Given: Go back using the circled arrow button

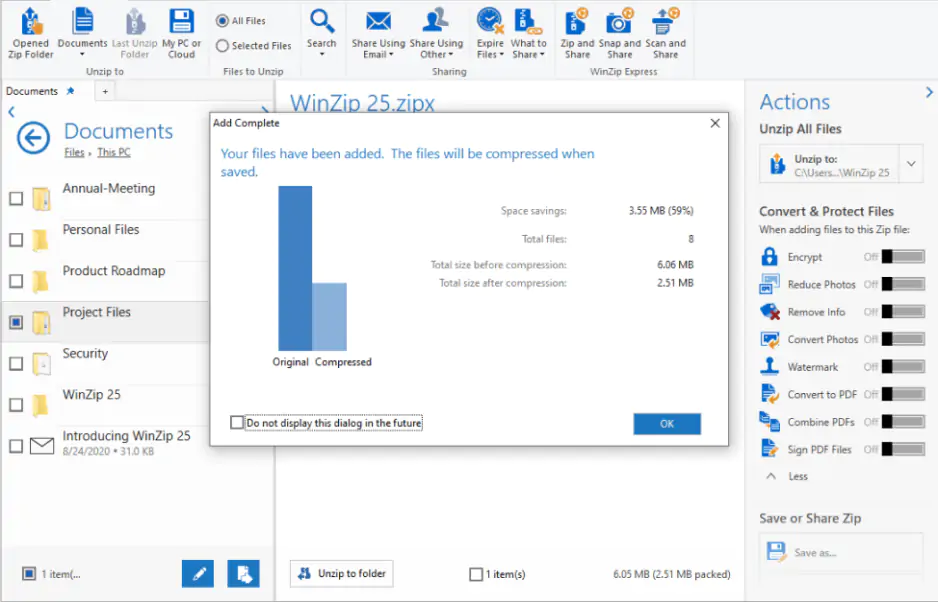Looking at the screenshot, I should click(34, 138).
